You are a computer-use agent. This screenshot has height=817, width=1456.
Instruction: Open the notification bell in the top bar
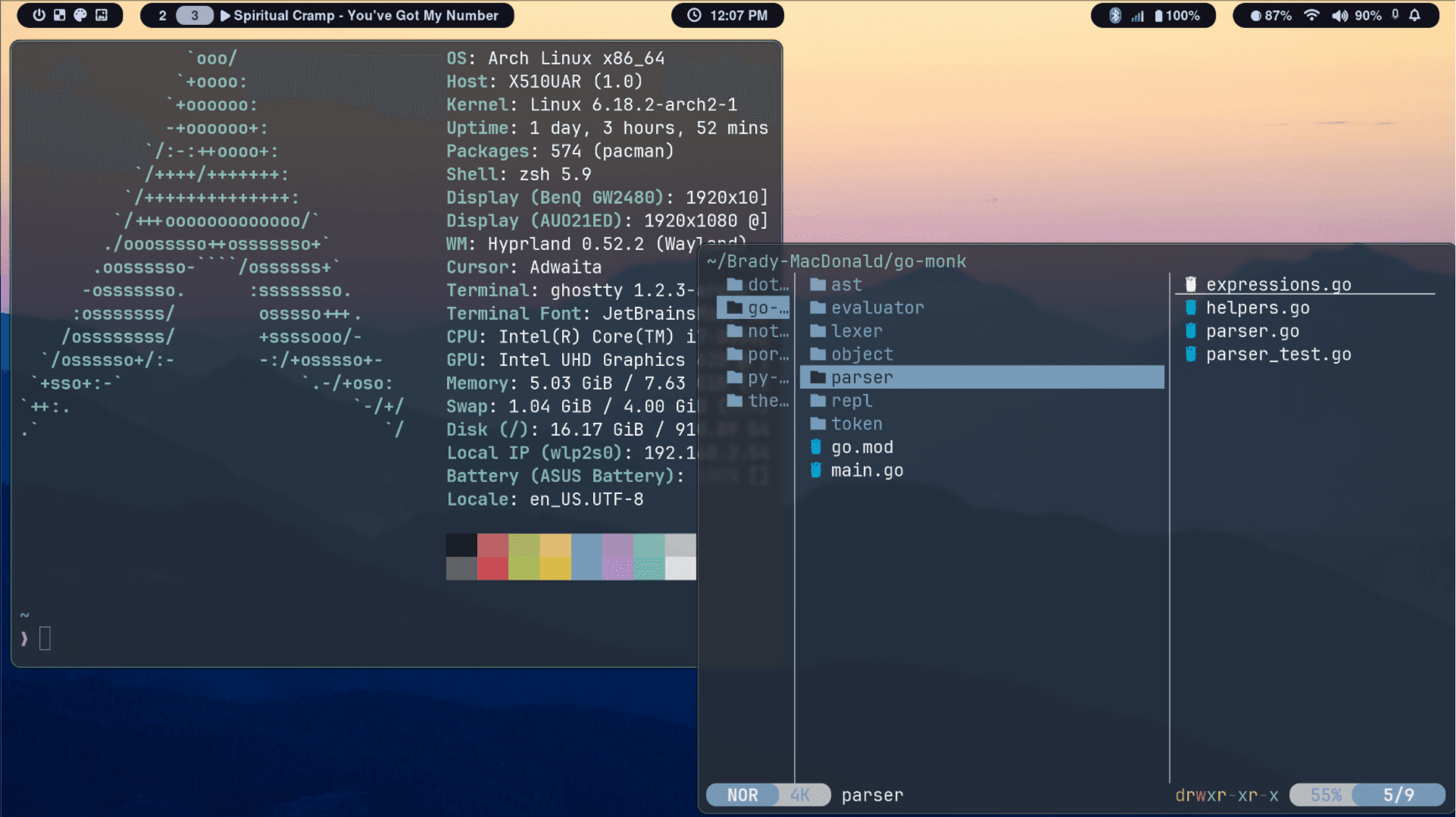point(1416,15)
